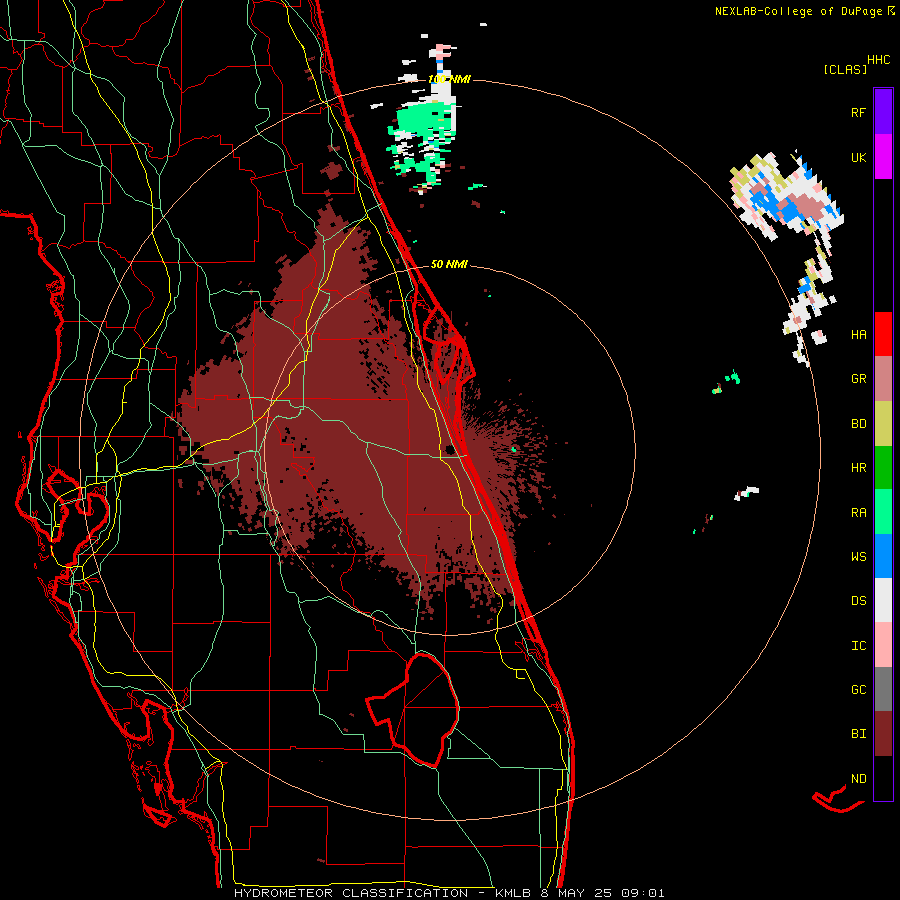
Task: Click the RA light green legend swatch
Action: 883,512
